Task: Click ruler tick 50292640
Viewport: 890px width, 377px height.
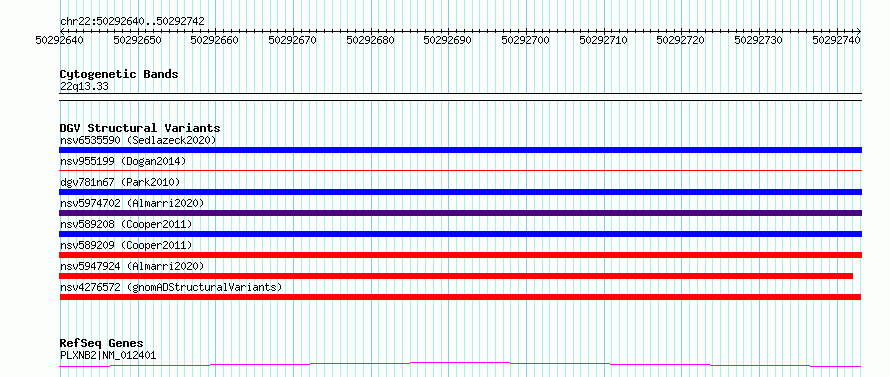Action: click(x=60, y=40)
